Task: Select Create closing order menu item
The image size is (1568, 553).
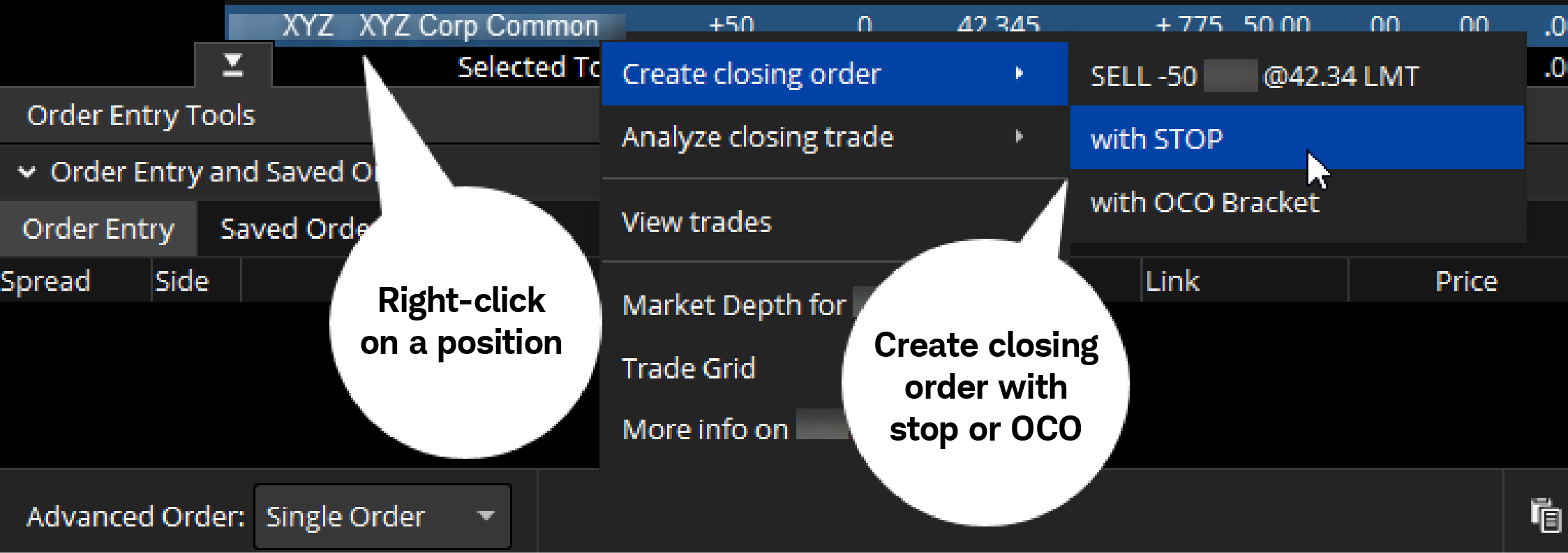Action: (x=751, y=74)
